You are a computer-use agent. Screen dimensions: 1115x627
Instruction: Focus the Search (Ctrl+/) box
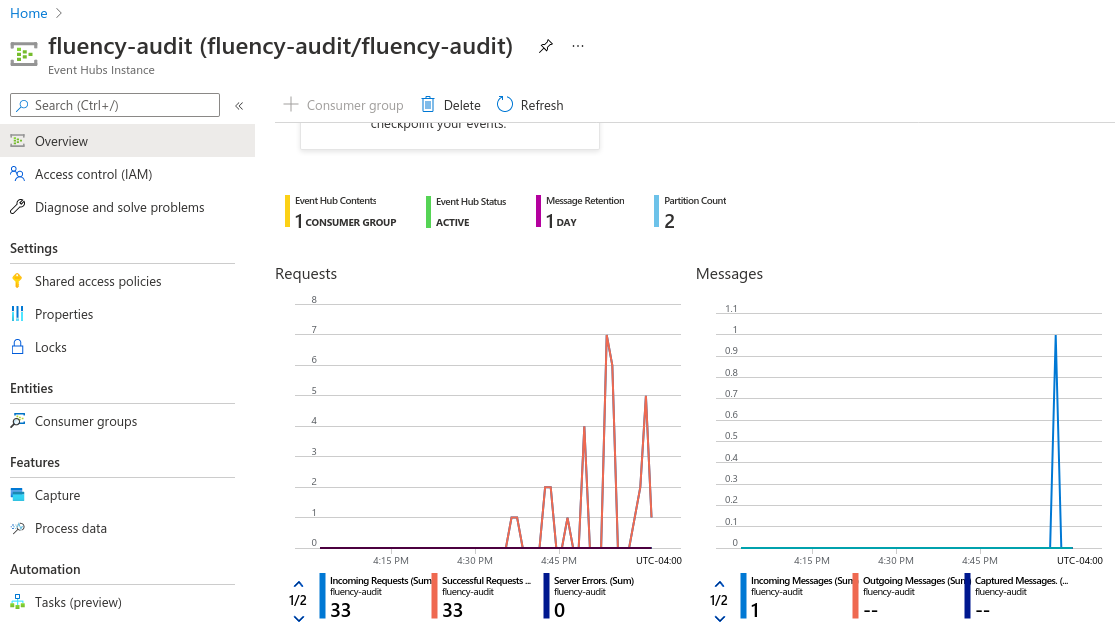[115, 105]
